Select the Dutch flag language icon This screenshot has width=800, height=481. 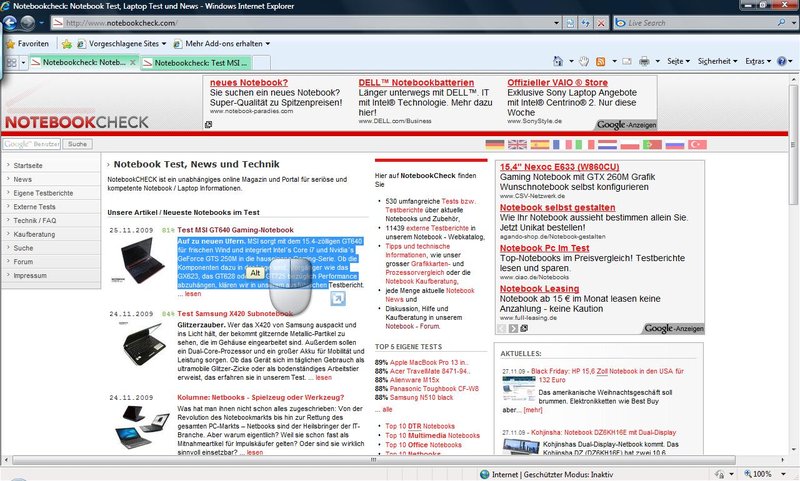click(x=607, y=144)
